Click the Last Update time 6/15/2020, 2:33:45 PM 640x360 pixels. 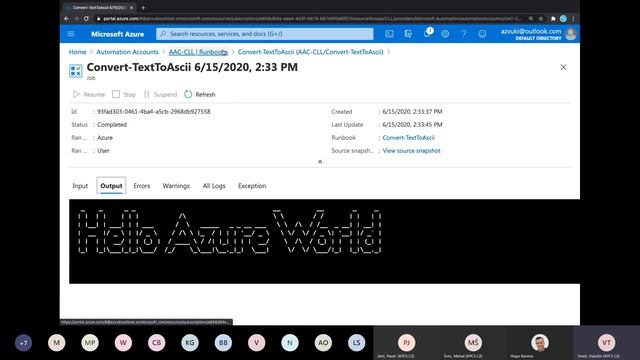[412, 124]
